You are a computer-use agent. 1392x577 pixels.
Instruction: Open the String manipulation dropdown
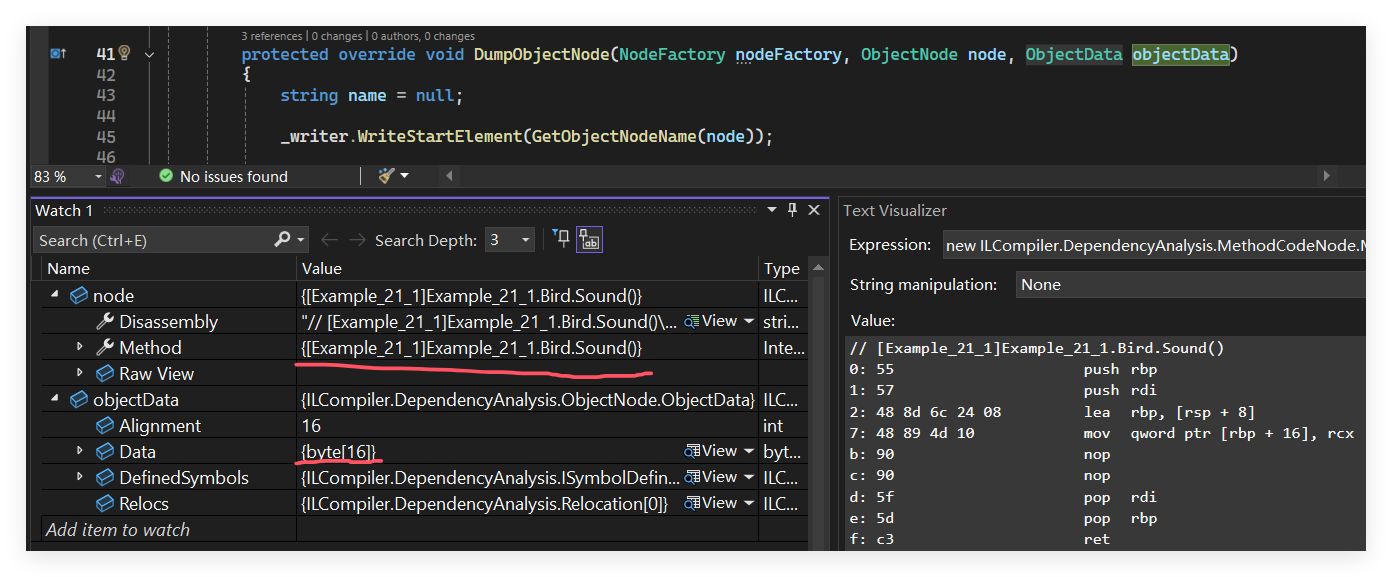coord(1190,284)
